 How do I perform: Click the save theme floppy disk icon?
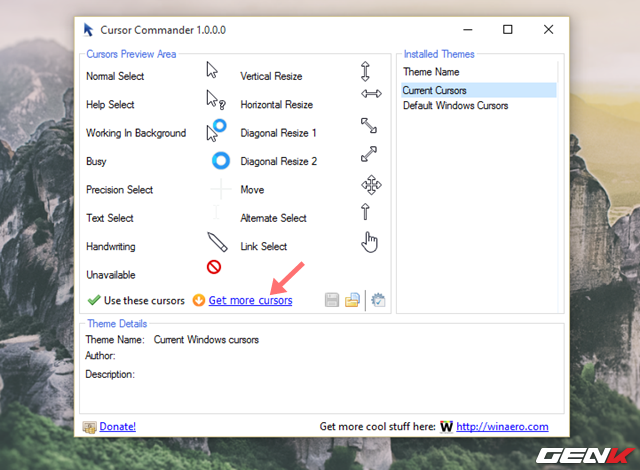(332, 300)
